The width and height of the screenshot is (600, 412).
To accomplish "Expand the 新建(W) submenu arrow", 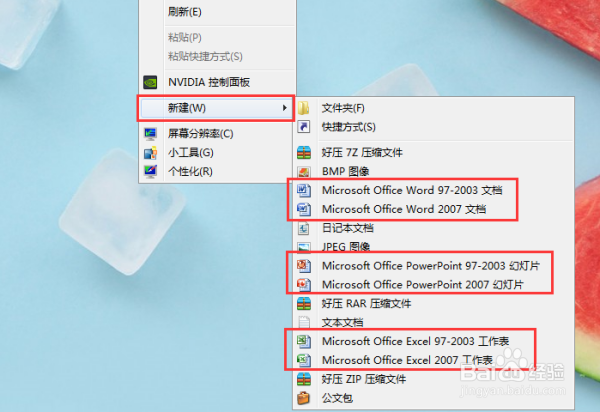I will (x=284, y=108).
